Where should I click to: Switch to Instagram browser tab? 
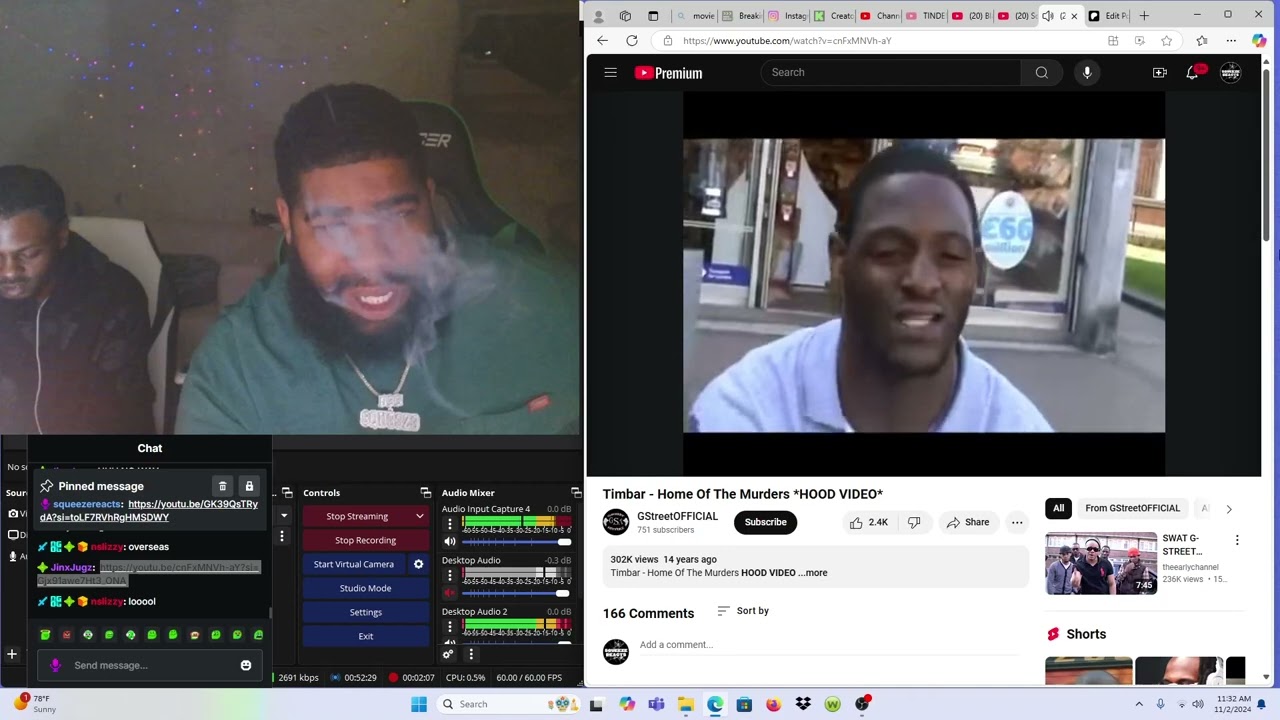787,16
